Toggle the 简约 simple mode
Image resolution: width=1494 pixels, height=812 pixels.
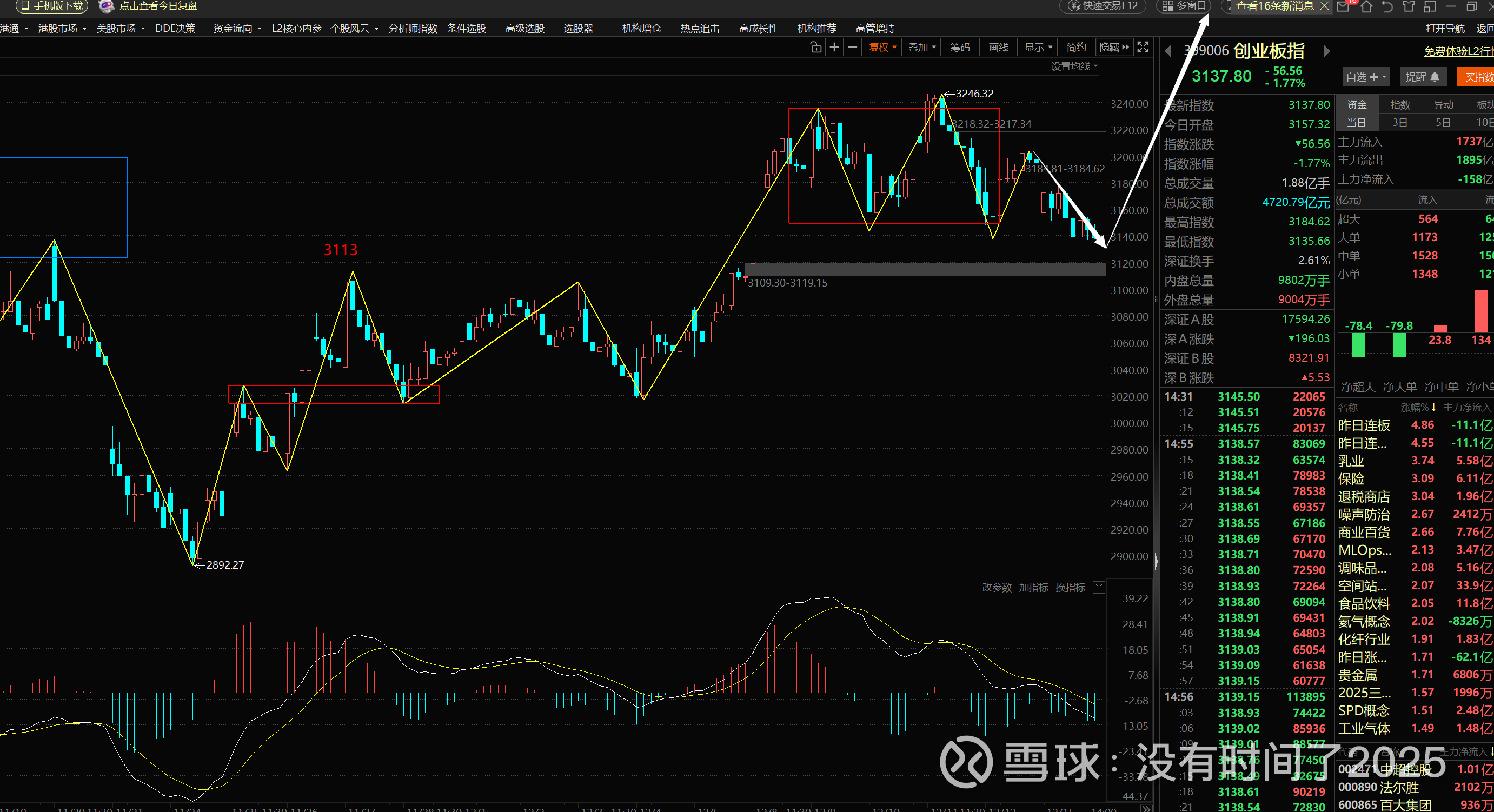click(1076, 48)
